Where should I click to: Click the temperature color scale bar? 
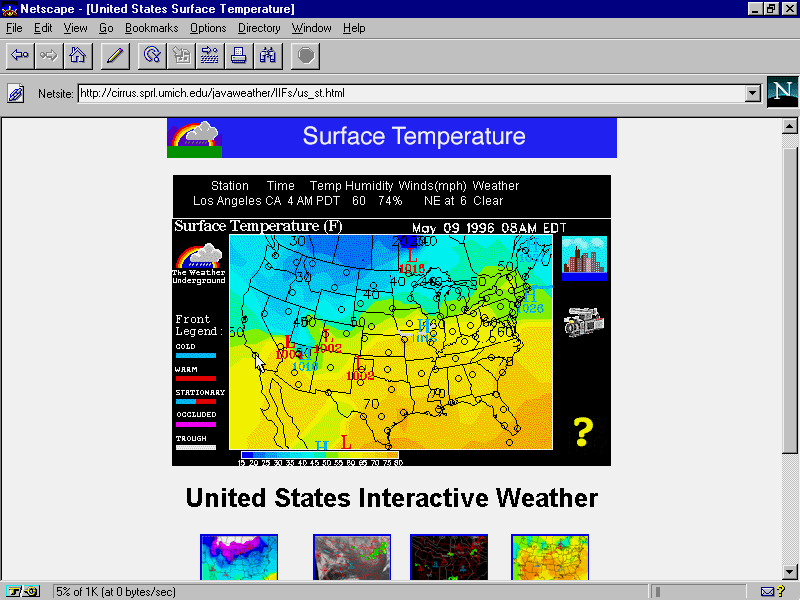pos(320,456)
